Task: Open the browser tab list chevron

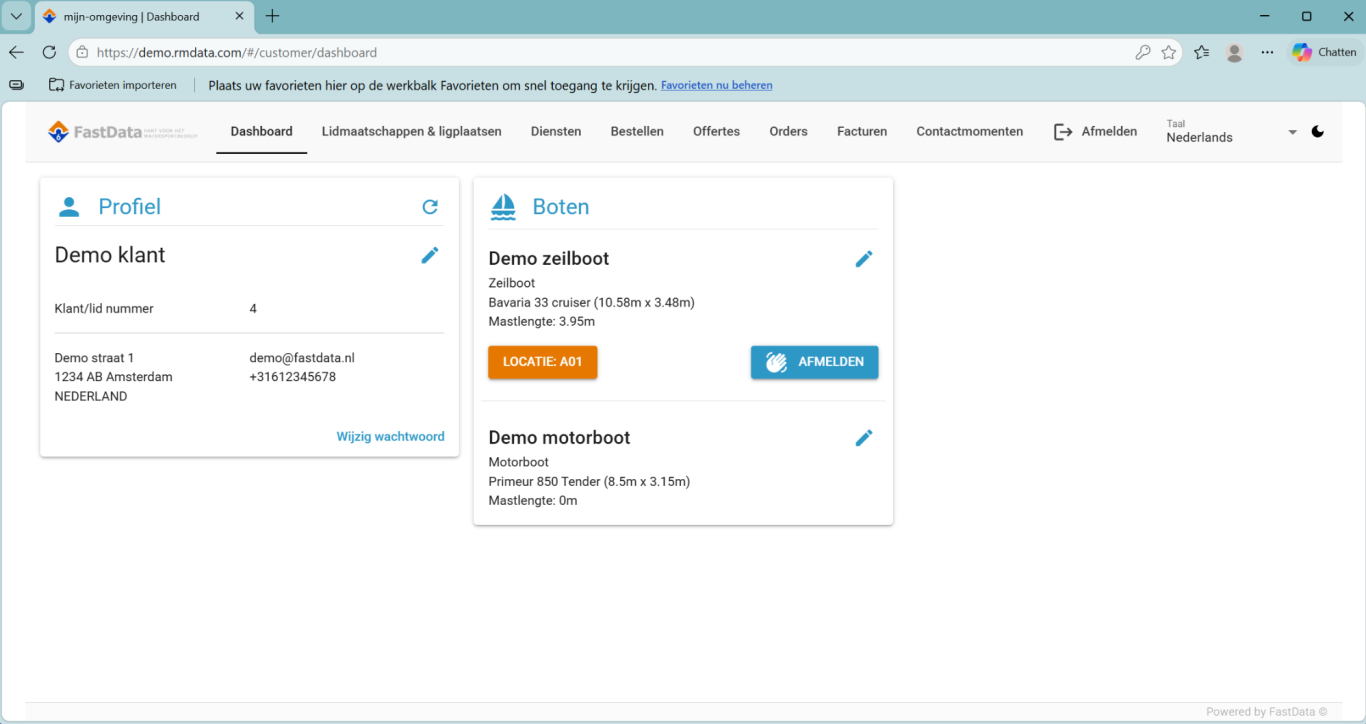Action: (x=16, y=16)
